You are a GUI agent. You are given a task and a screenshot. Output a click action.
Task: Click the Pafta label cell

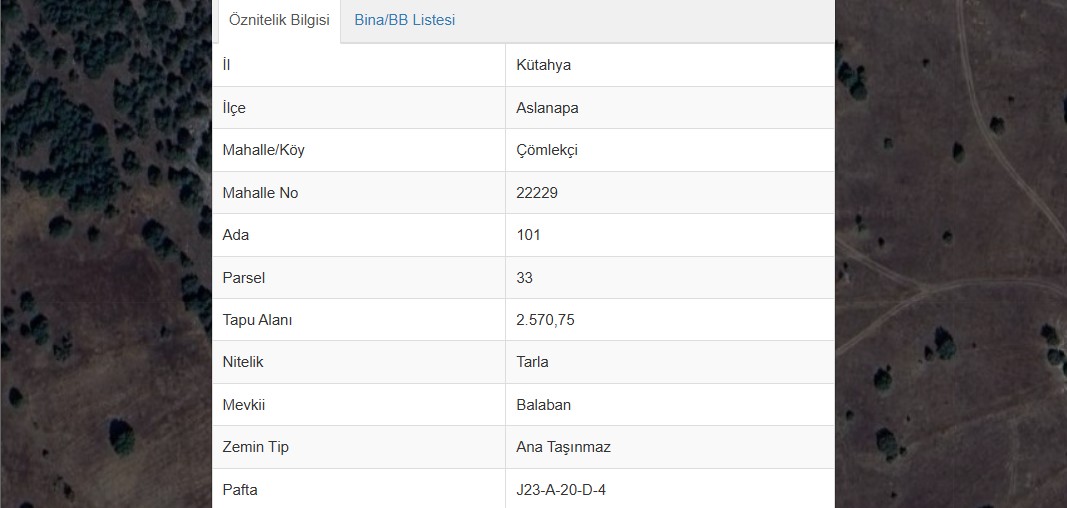point(359,489)
